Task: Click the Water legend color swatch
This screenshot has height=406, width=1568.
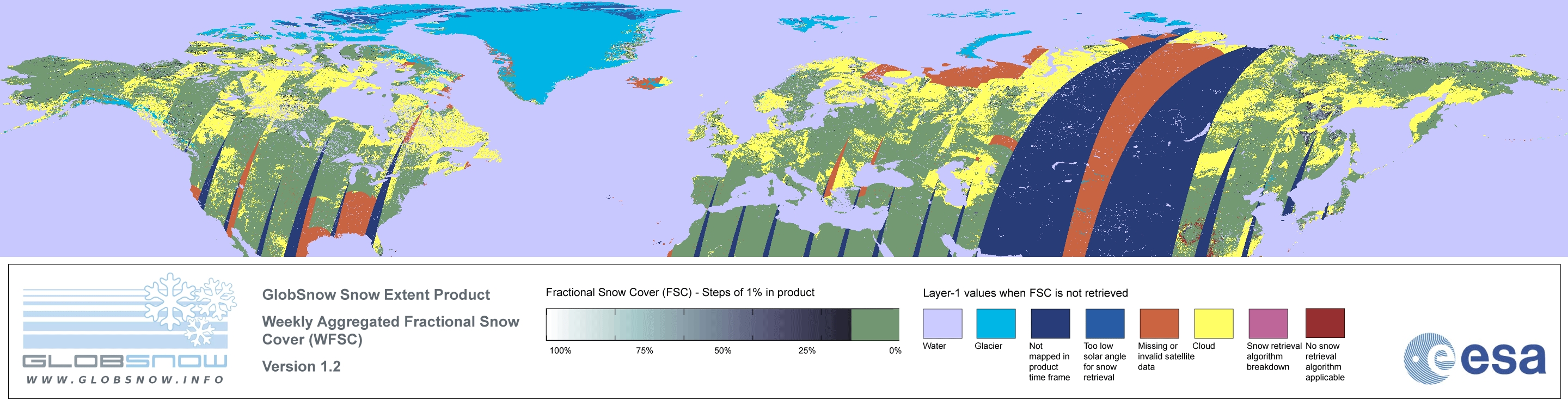Action: (942, 323)
